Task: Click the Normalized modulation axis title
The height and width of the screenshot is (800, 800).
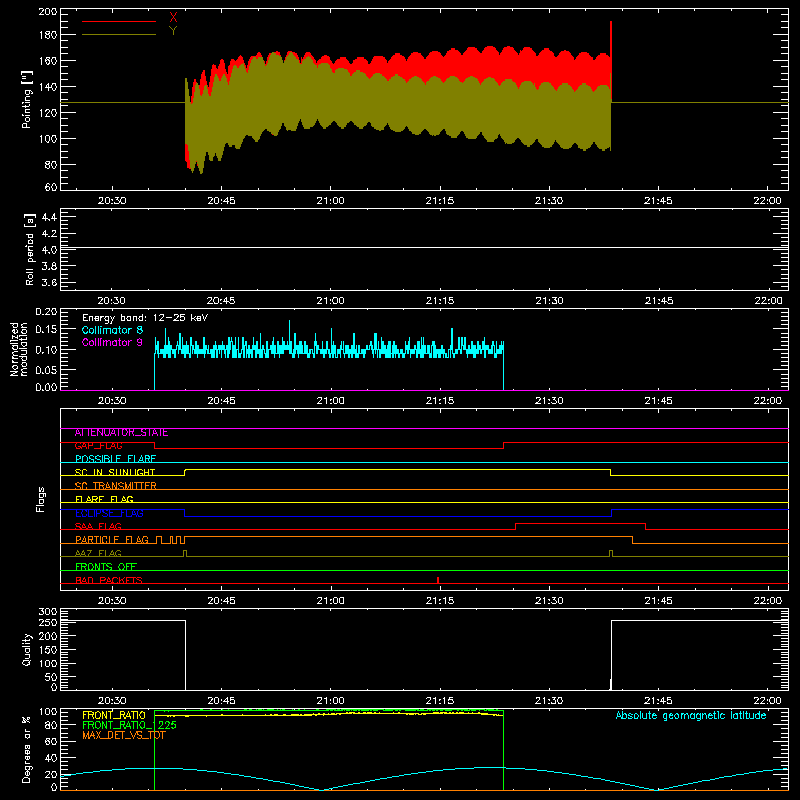Action: (19, 349)
